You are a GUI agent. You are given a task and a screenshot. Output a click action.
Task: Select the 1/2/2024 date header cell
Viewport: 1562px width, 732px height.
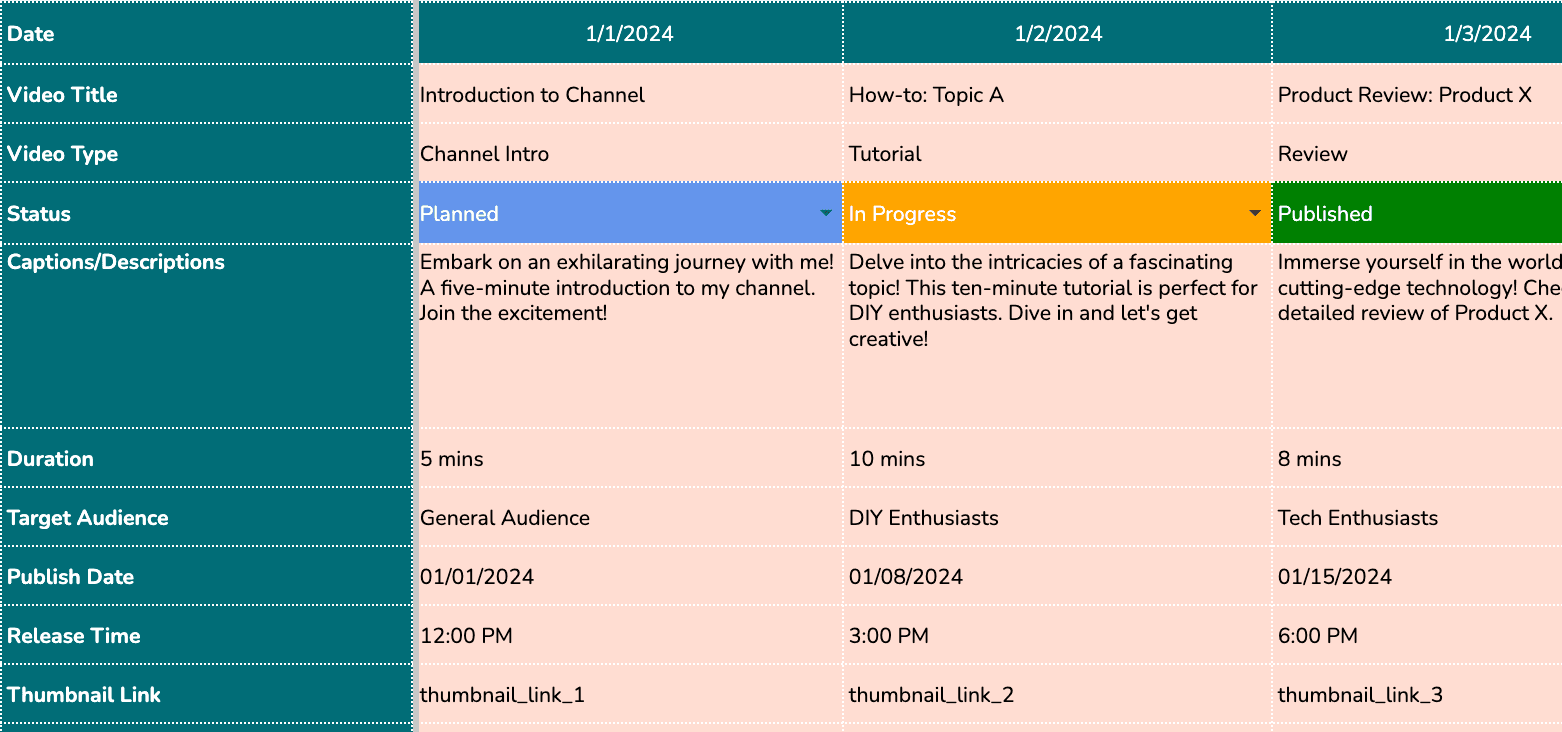(x=1058, y=34)
